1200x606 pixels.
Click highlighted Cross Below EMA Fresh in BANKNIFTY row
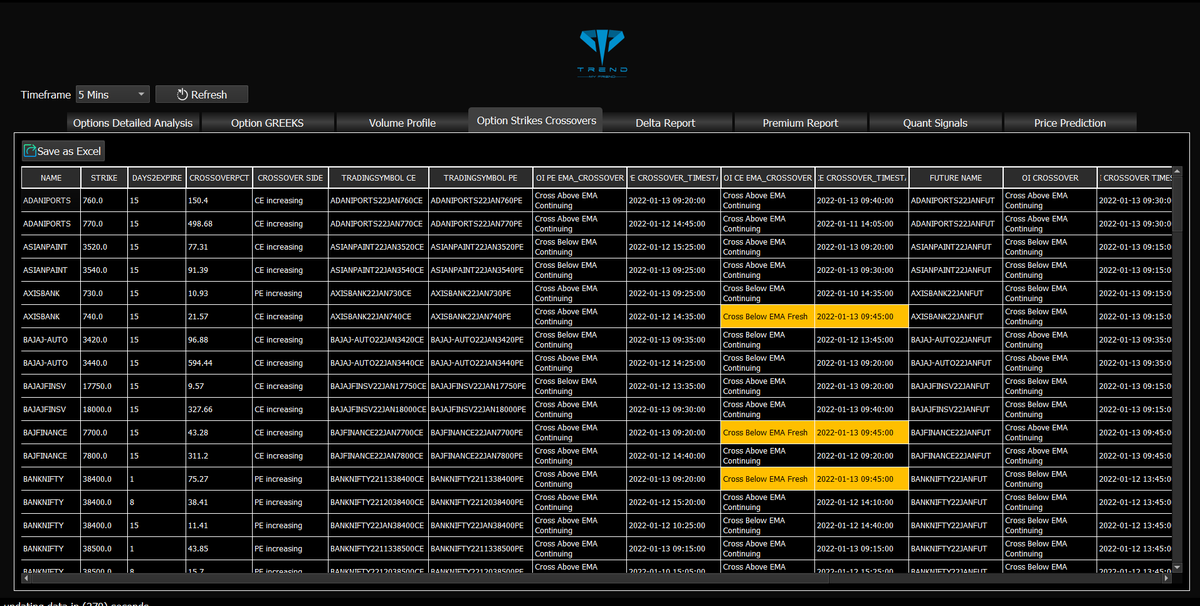pyautogui.click(x=768, y=479)
